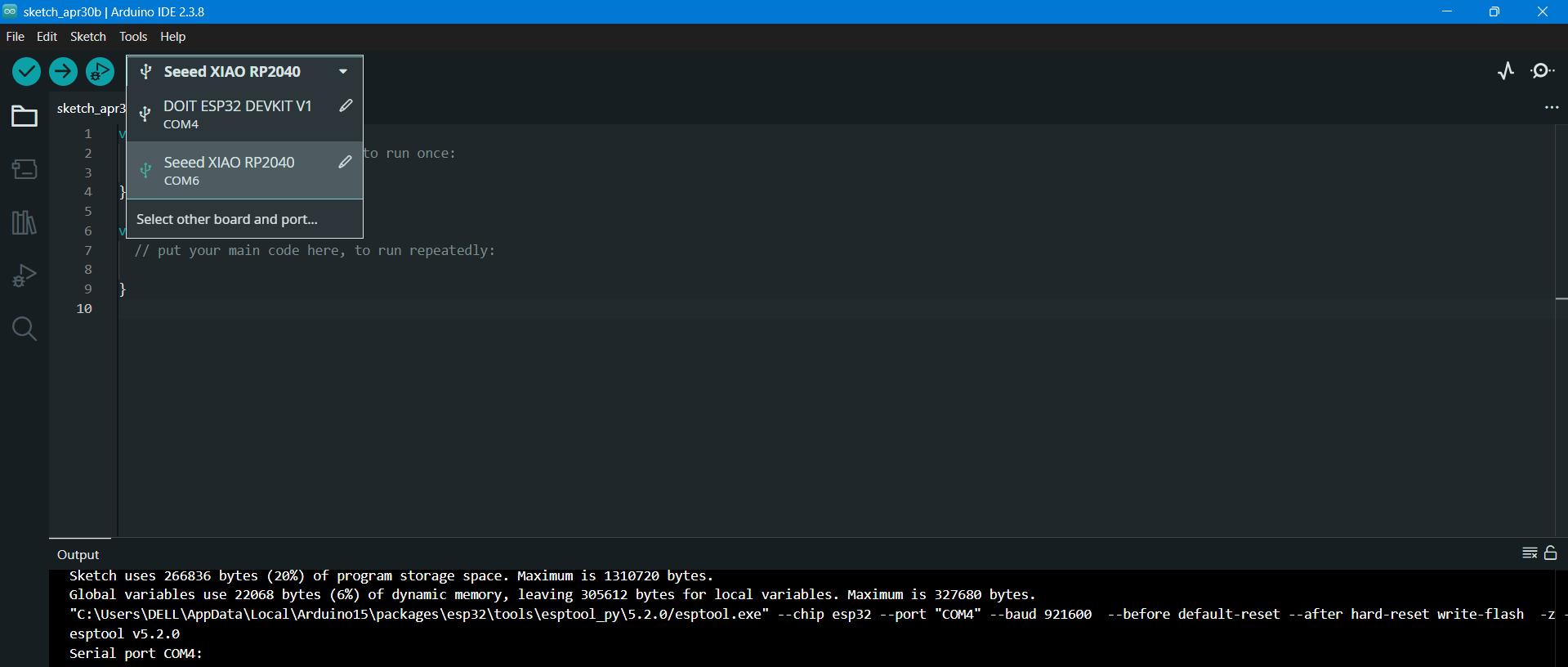This screenshot has width=1568, height=667.
Task: Open the Debug panel sidebar icon
Action: [25, 275]
